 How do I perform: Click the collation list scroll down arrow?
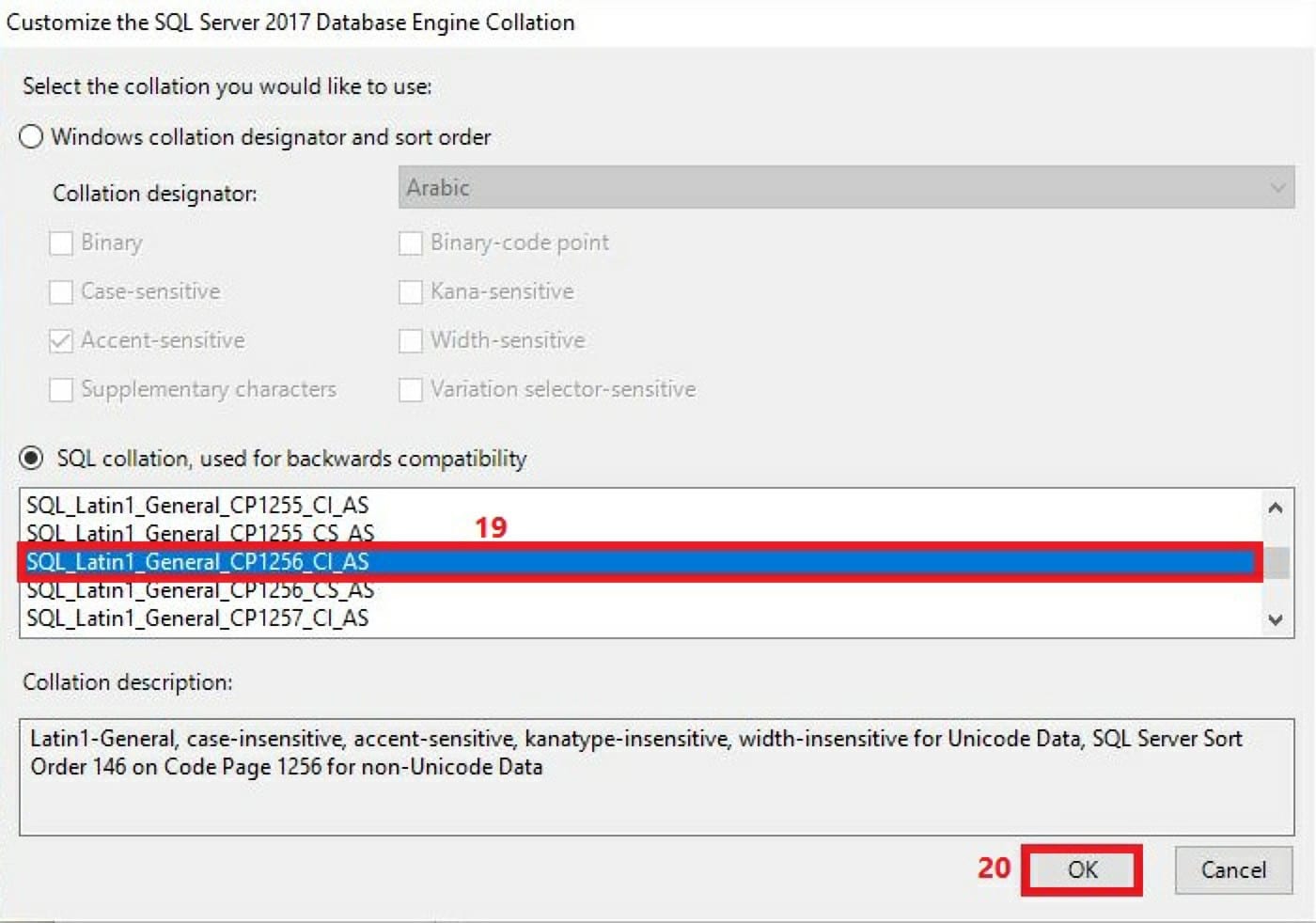[1276, 619]
